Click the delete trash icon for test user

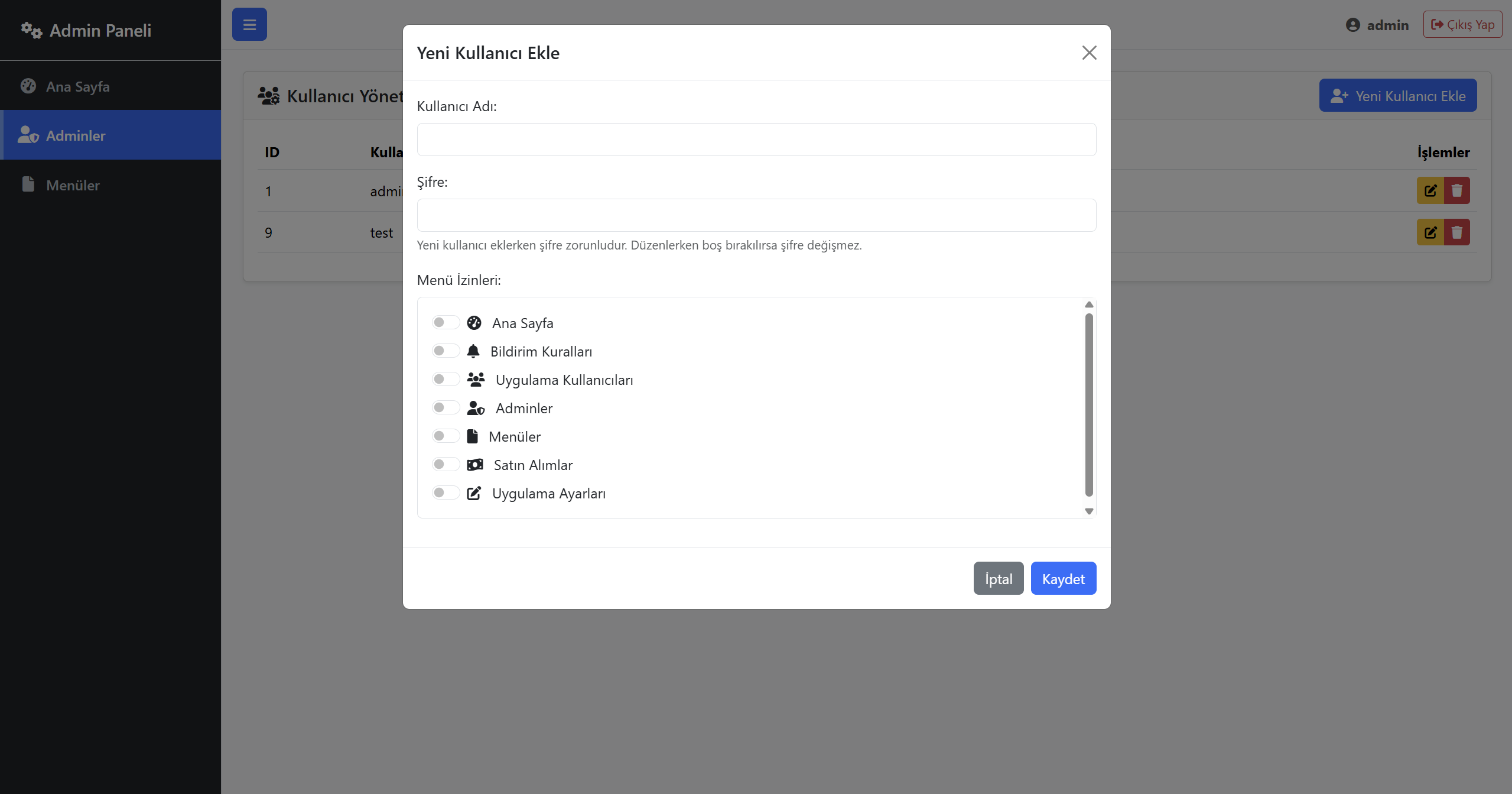point(1457,232)
